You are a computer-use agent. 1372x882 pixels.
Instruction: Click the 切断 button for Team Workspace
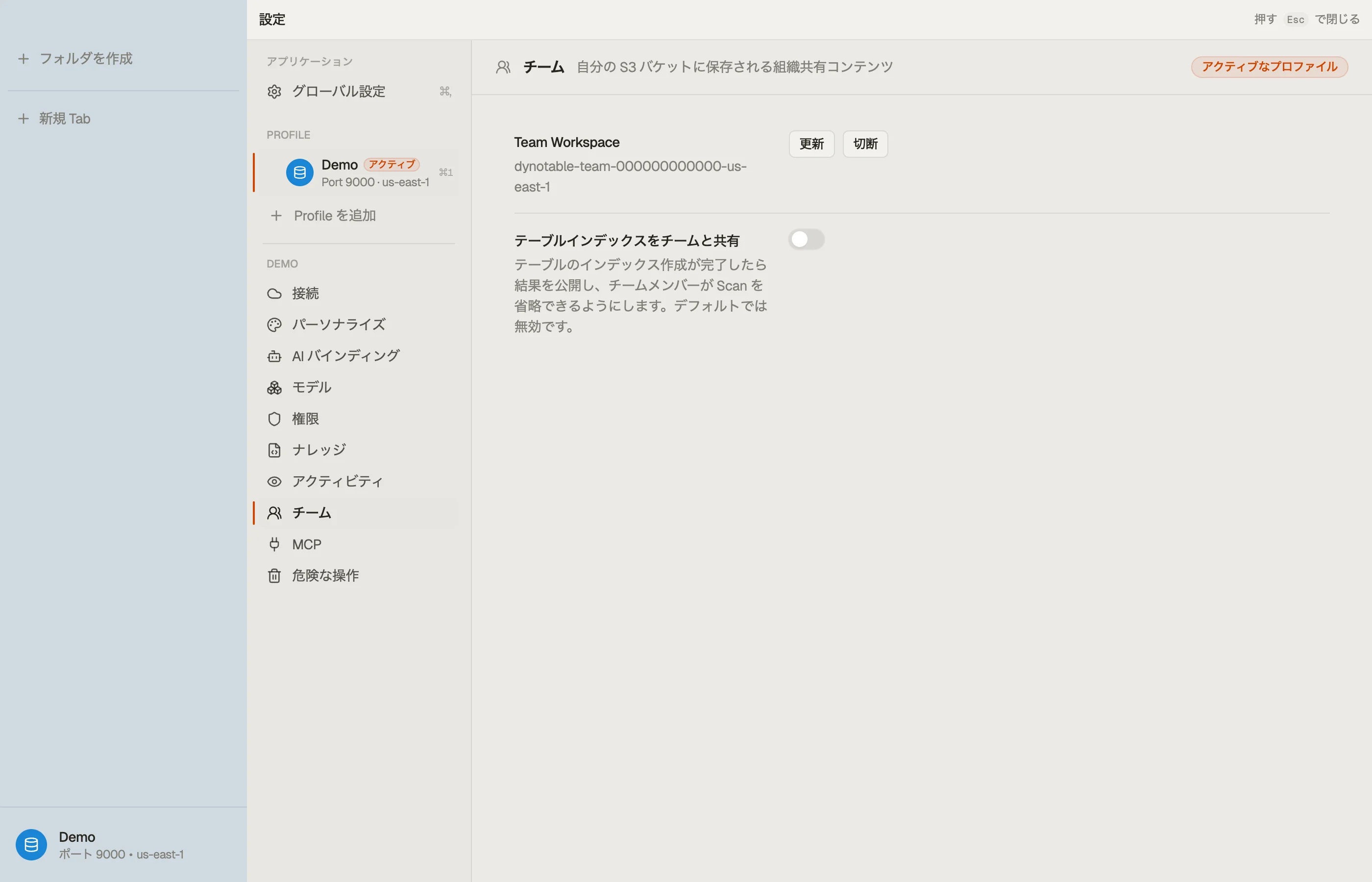[x=865, y=144]
